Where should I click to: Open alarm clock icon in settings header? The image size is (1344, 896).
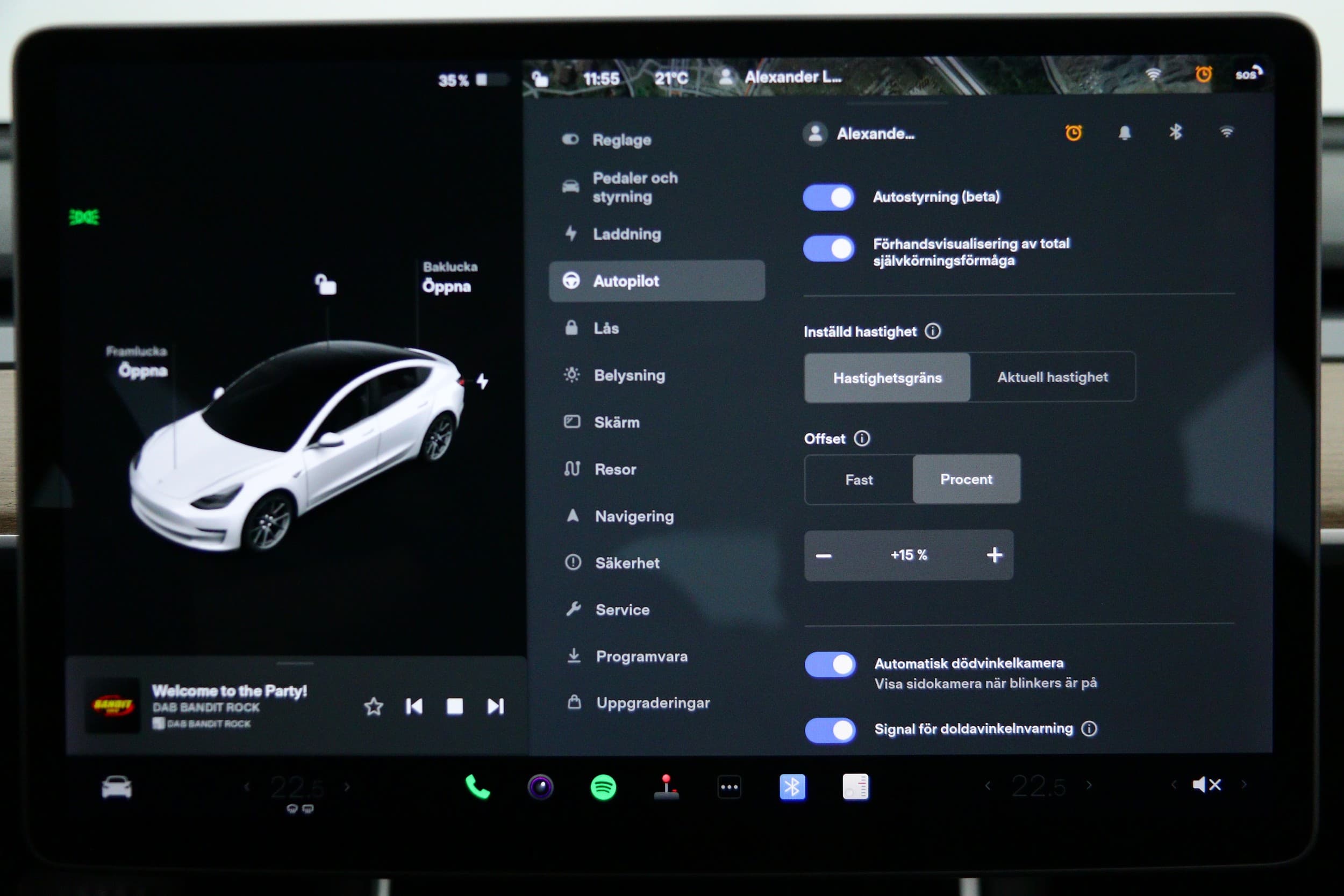tap(1074, 133)
